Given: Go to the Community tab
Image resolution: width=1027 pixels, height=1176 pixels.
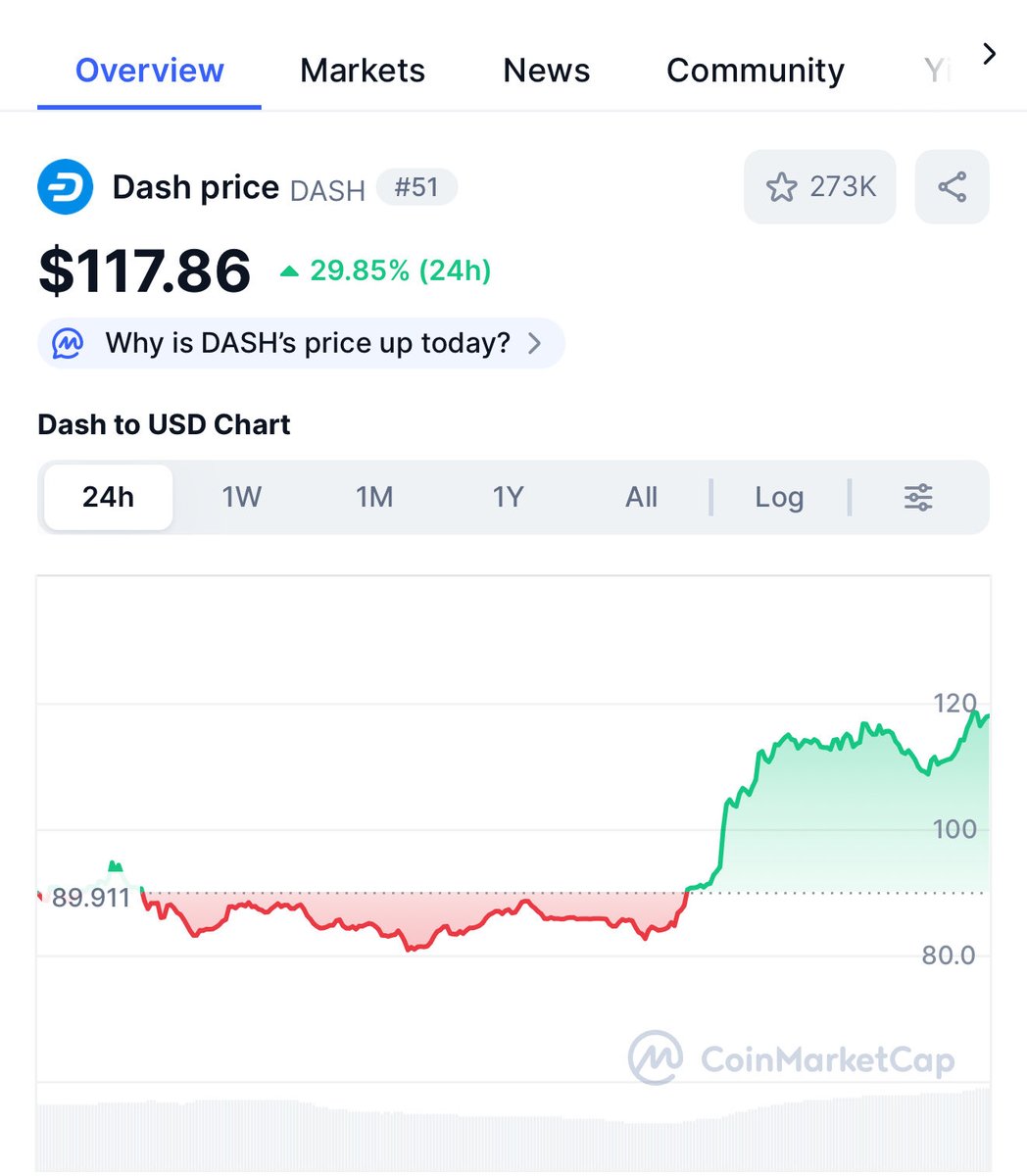Looking at the screenshot, I should [755, 71].
